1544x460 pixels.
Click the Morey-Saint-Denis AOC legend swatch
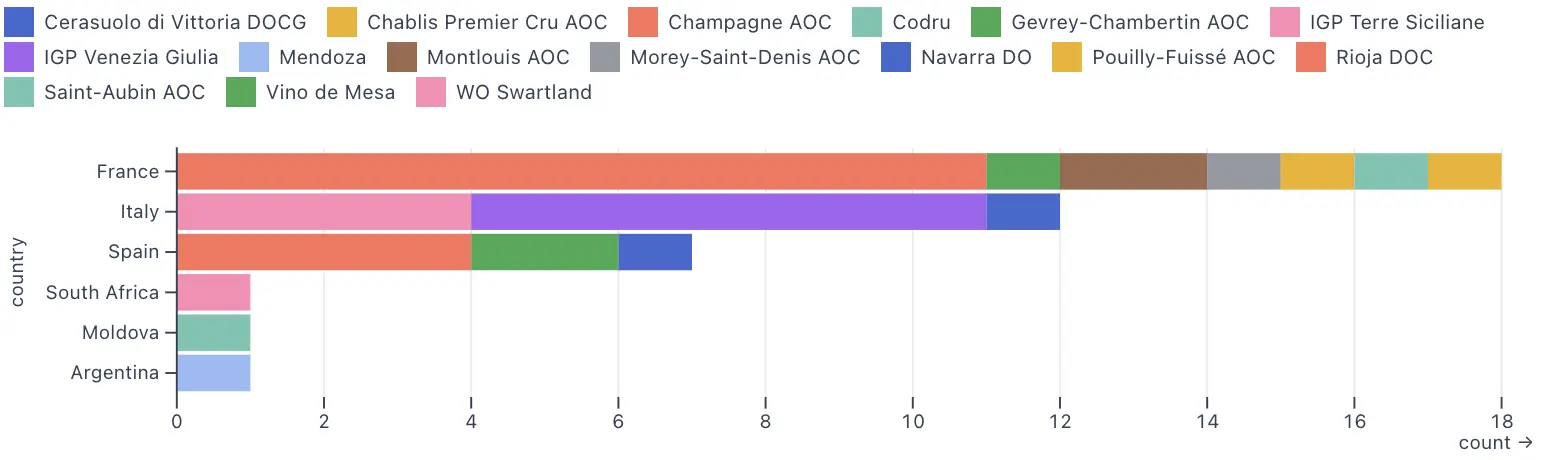pos(607,57)
